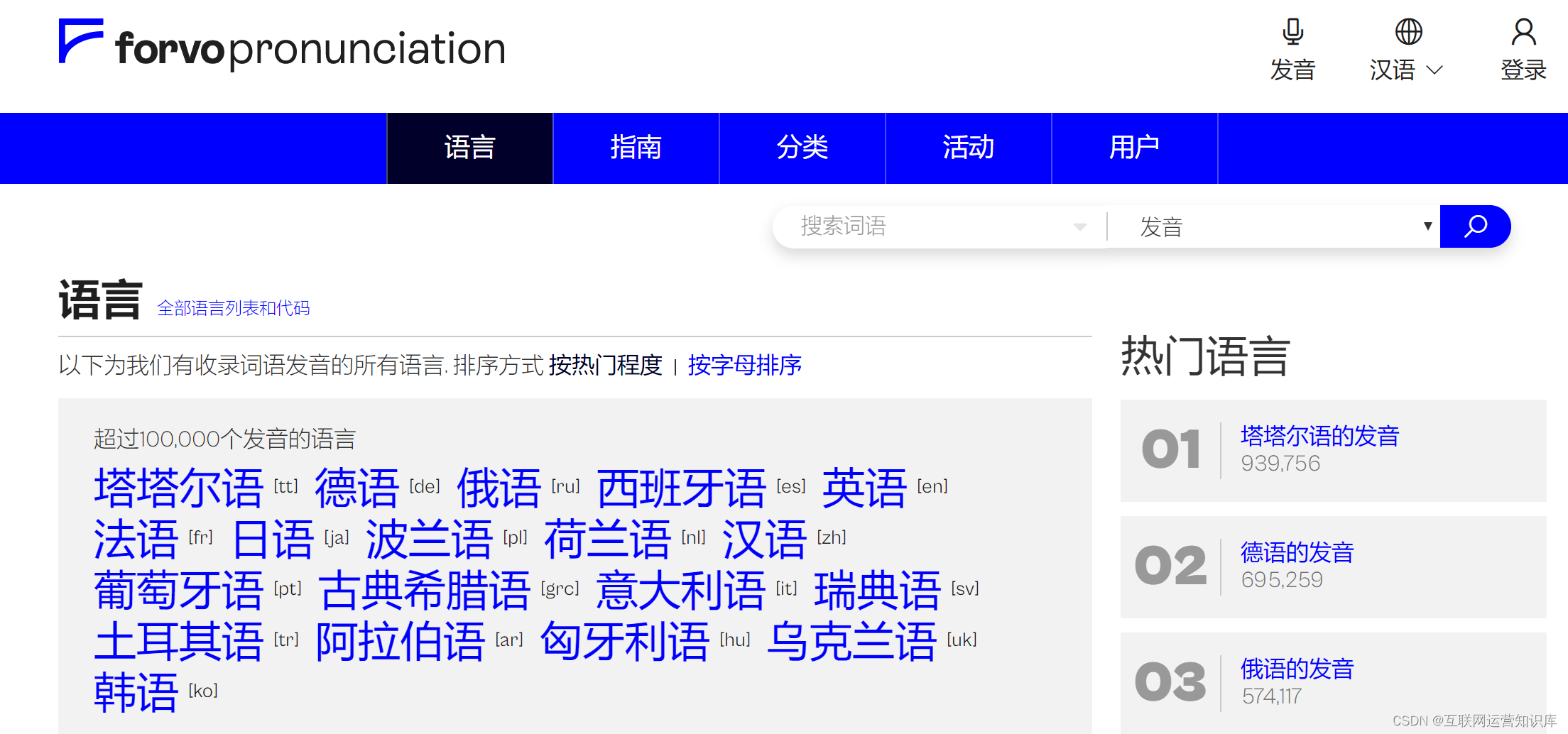This screenshot has width=1568, height=734.
Task: Open 荷兰语 [nl] language link
Action: (x=608, y=539)
